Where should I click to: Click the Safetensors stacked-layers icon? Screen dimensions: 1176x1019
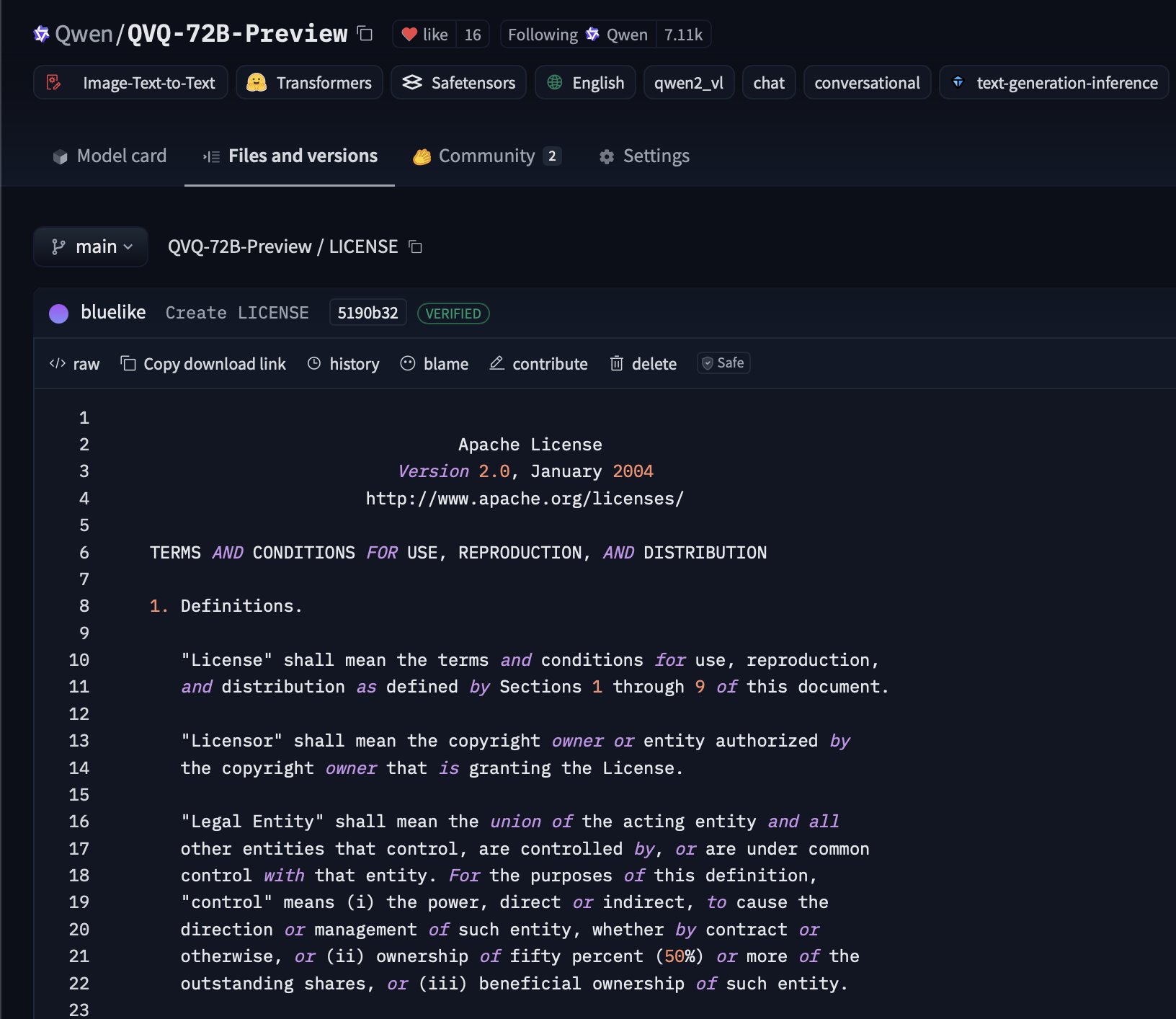pyautogui.click(x=412, y=83)
